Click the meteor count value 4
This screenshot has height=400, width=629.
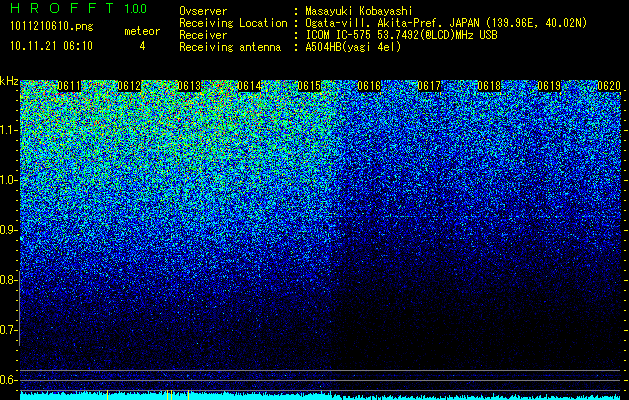point(142,46)
